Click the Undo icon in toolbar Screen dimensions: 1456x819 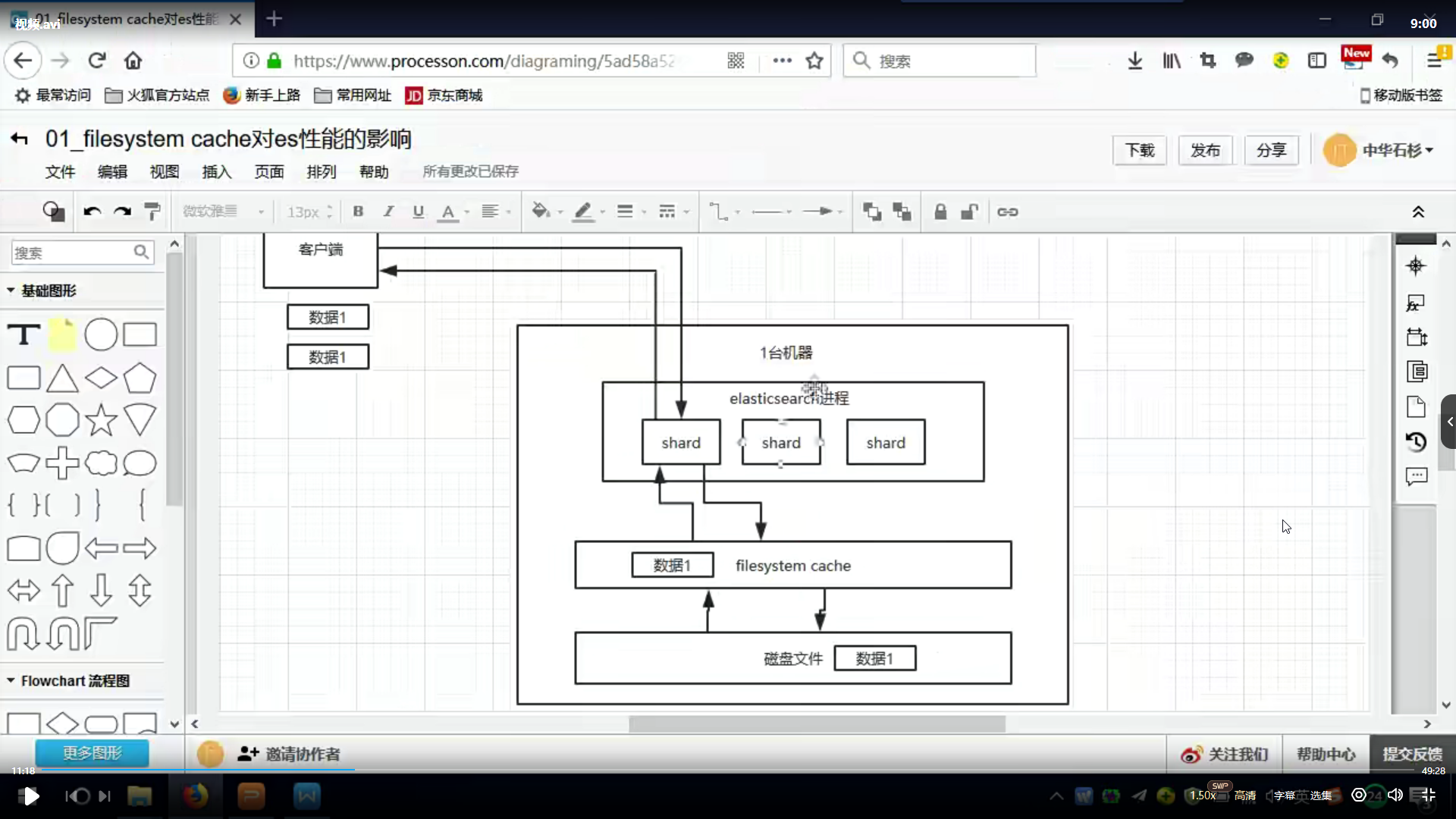tap(90, 211)
